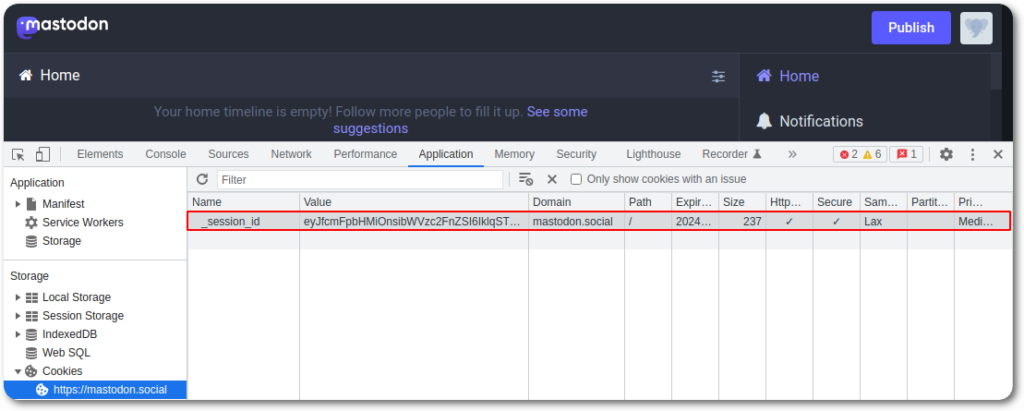Viewport: 1024px width, 411px height.
Task: Open the Console tab
Action: [165, 154]
